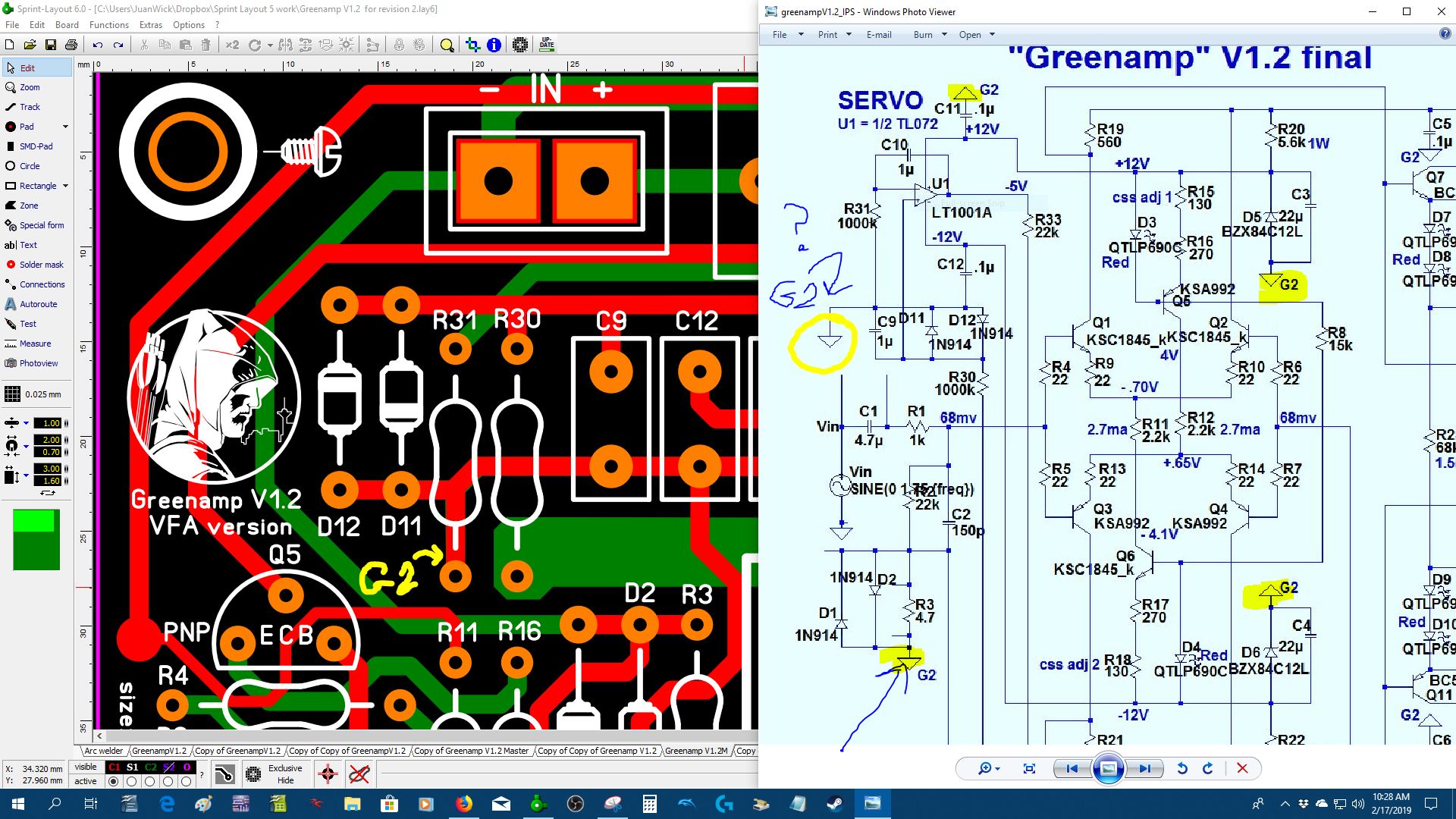Image resolution: width=1456 pixels, height=819 pixels.
Task: Open the Print dropdown in Photo Viewer
Action: point(835,35)
